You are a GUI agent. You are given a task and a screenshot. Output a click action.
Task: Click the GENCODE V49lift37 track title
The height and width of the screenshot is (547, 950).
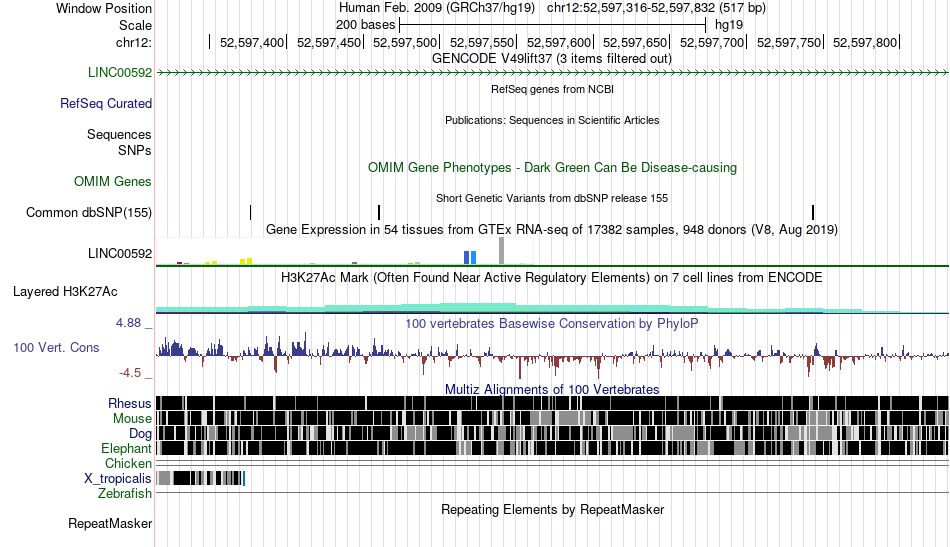[x=552, y=59]
